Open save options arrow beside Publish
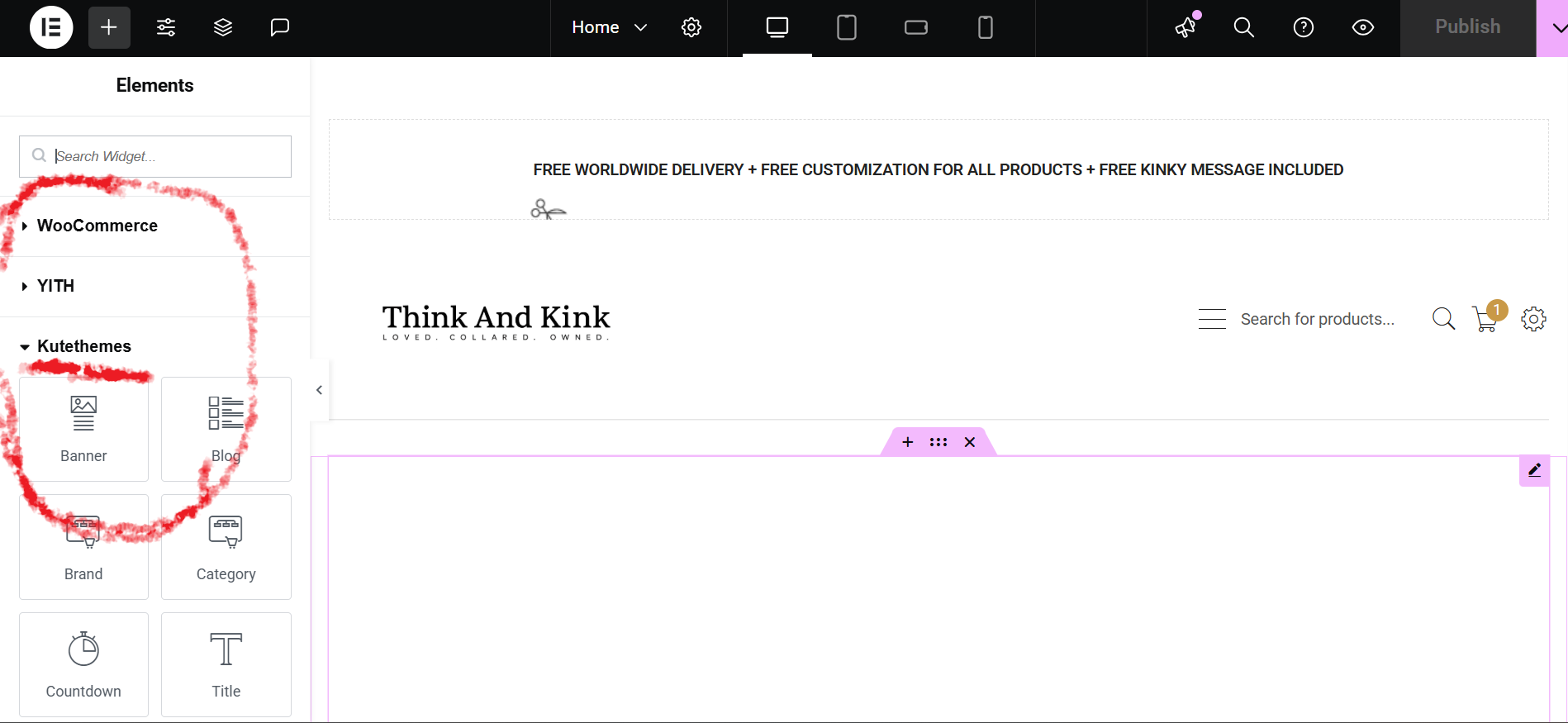 click(x=1554, y=27)
